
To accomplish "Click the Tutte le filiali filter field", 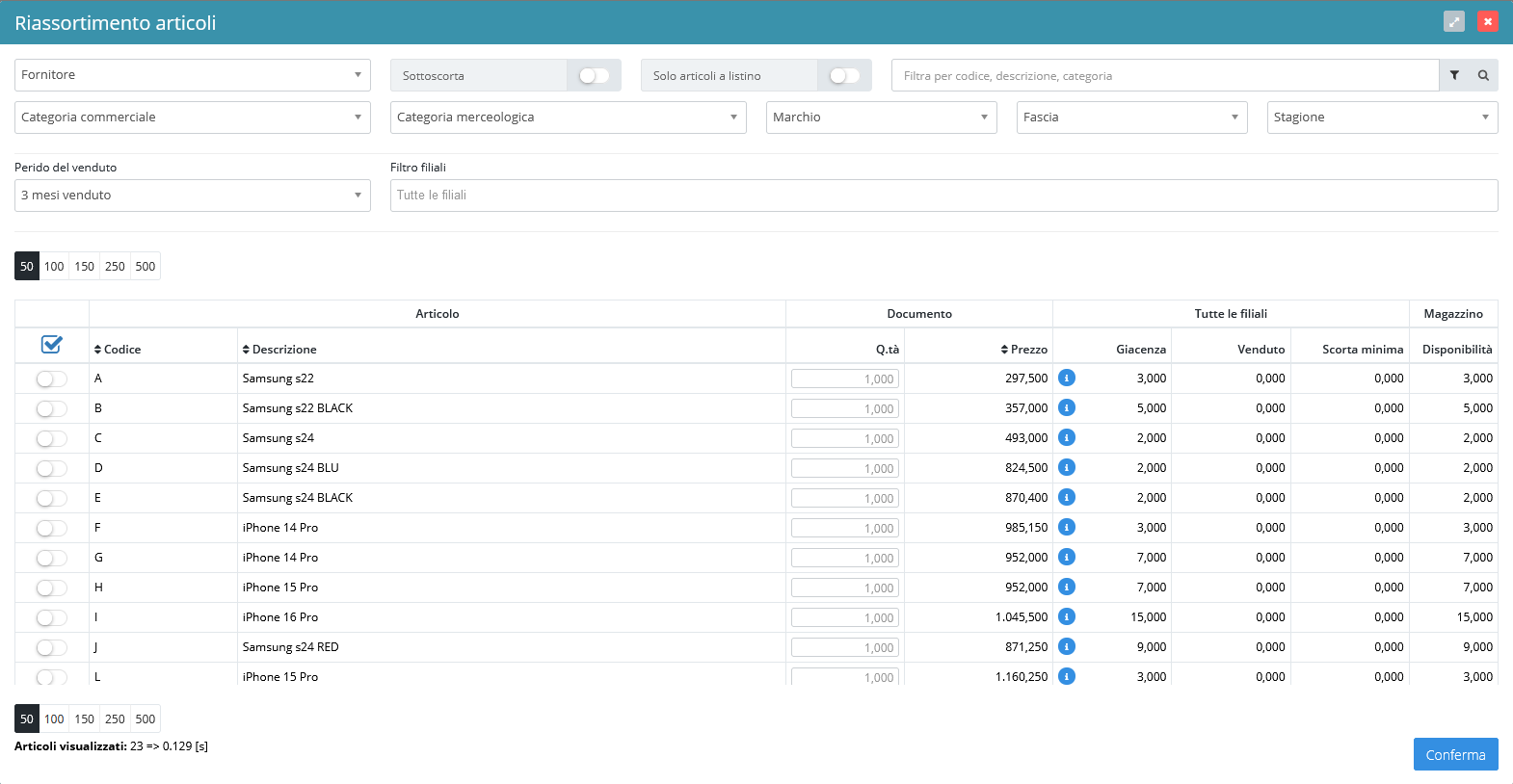I will pyautogui.click(x=944, y=196).
